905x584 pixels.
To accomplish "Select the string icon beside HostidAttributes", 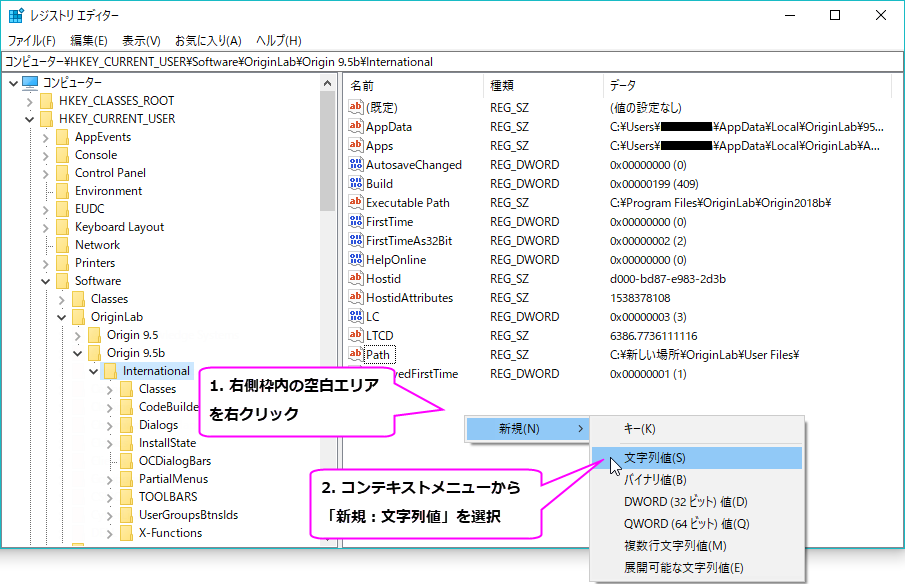I will [x=356, y=297].
